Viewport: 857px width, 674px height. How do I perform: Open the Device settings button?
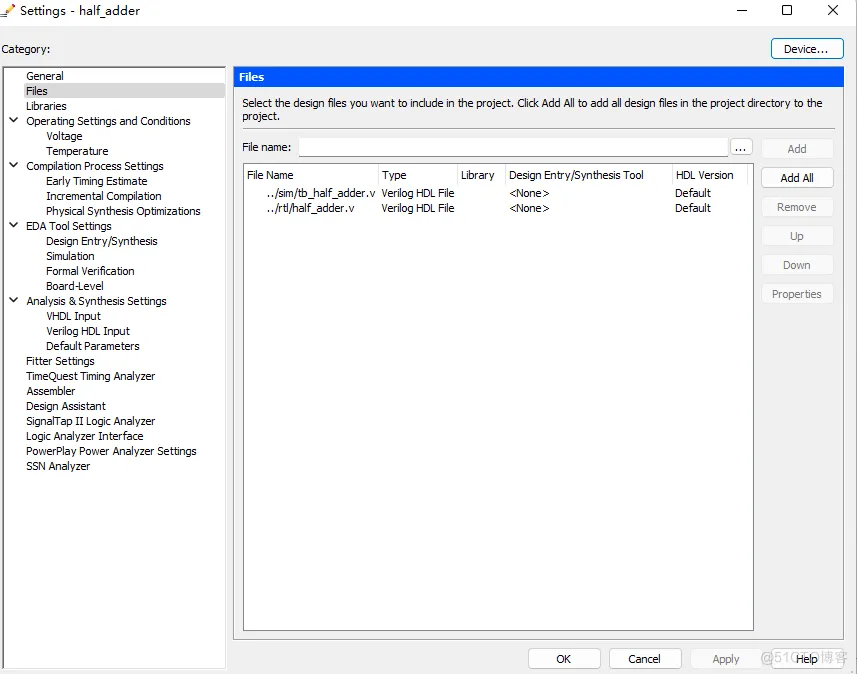click(807, 49)
